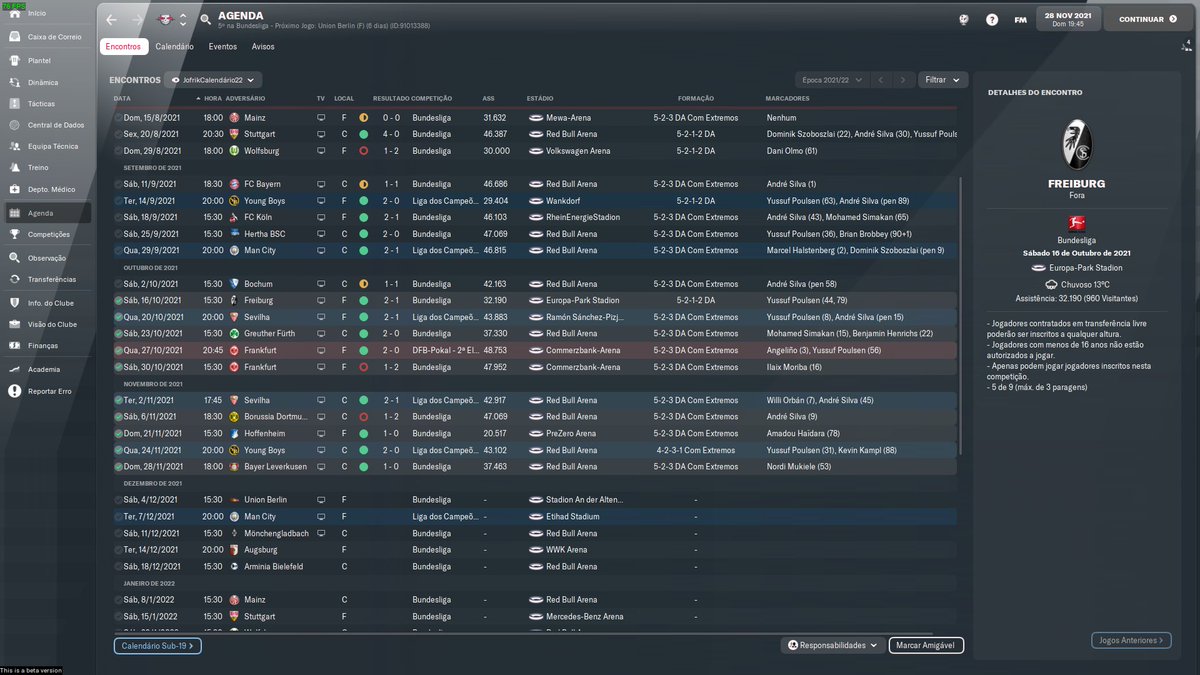
Task: Expand the Filtrar dropdown
Action: (x=942, y=79)
